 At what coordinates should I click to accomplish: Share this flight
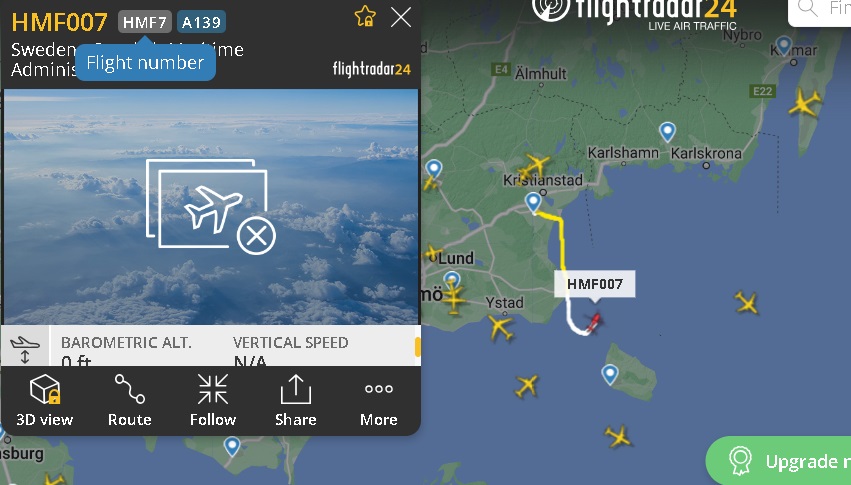pos(296,401)
